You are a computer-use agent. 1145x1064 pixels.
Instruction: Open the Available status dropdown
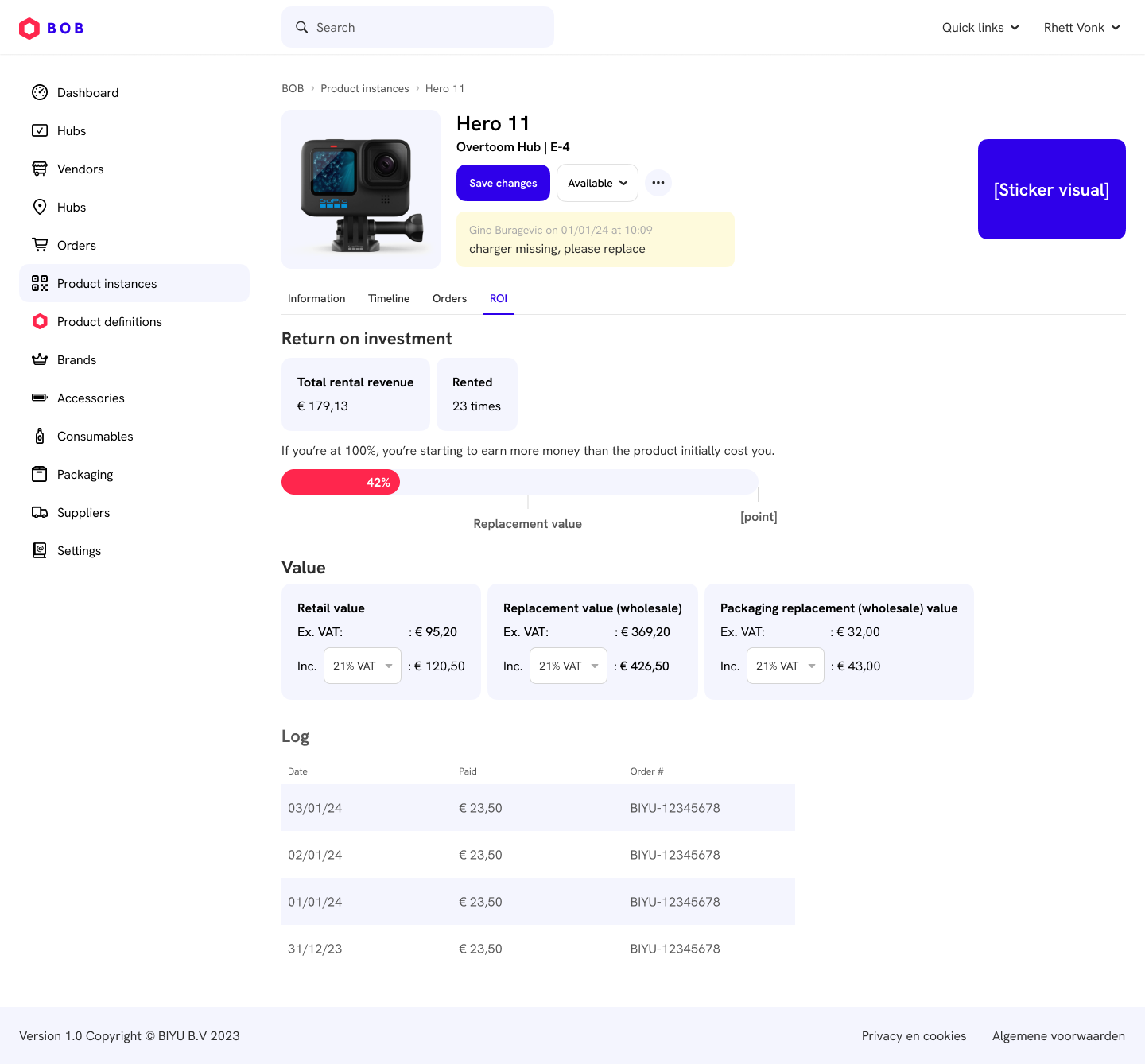click(597, 183)
